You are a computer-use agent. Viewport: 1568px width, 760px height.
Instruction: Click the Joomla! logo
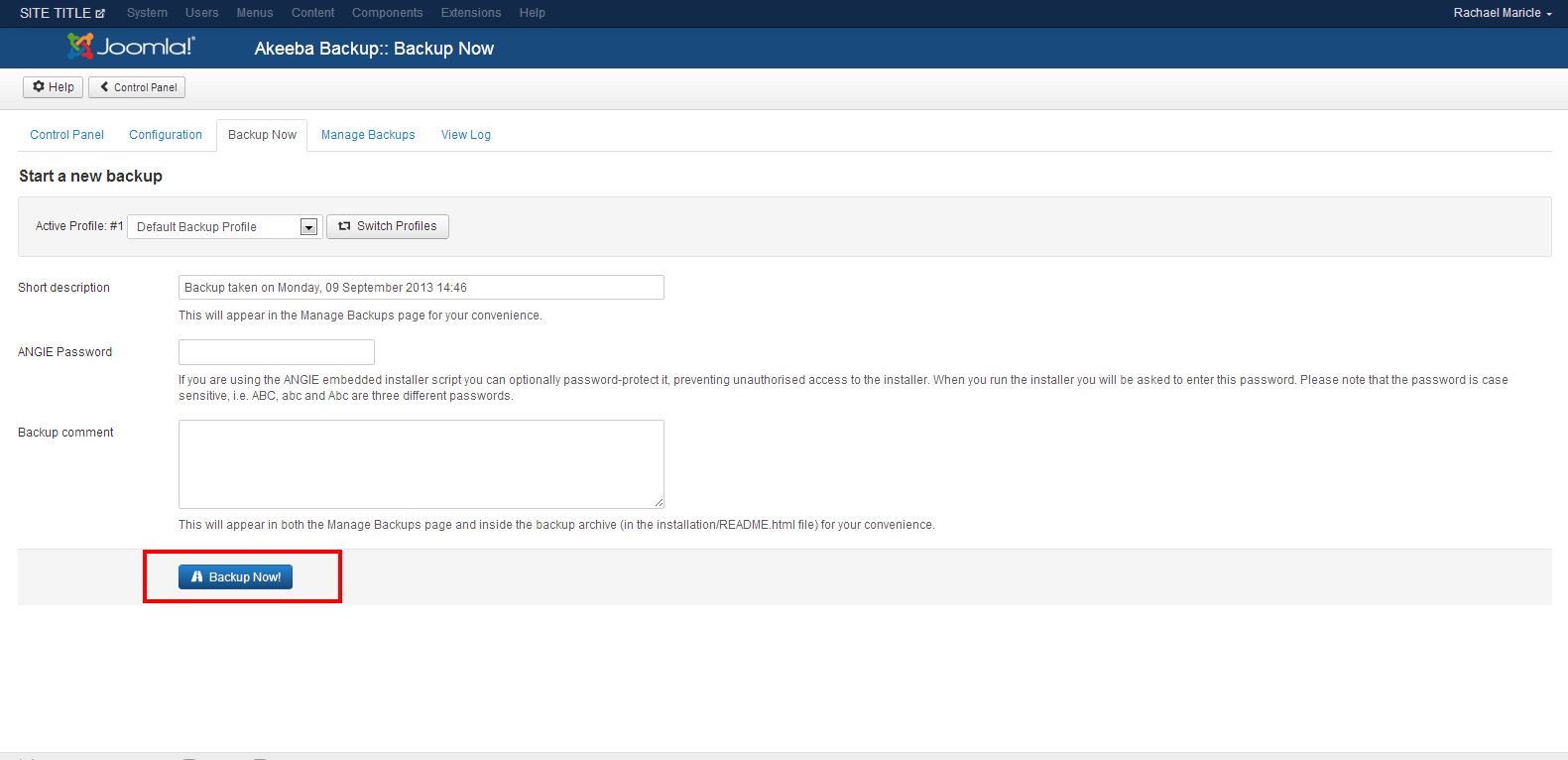(131, 47)
